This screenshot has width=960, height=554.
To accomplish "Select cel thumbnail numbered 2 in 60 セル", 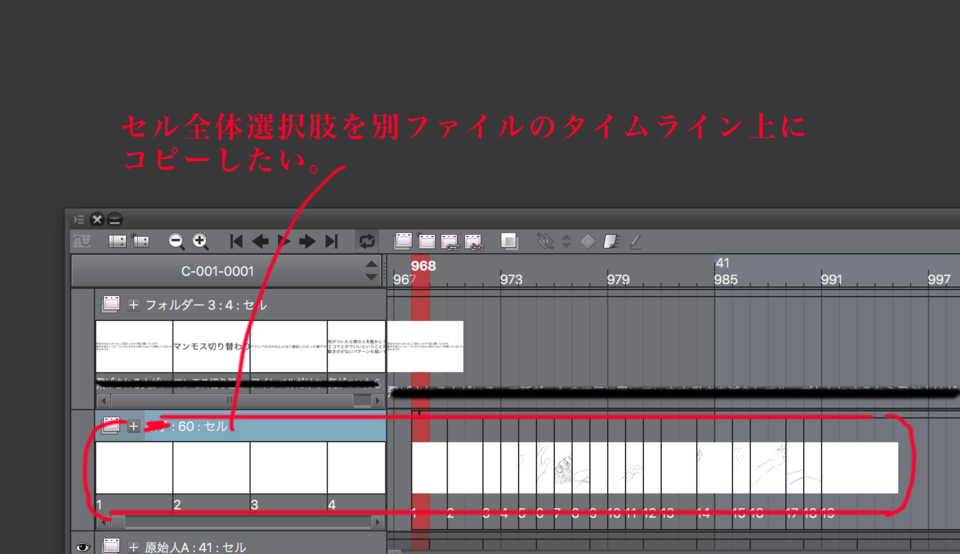I will coord(211,468).
